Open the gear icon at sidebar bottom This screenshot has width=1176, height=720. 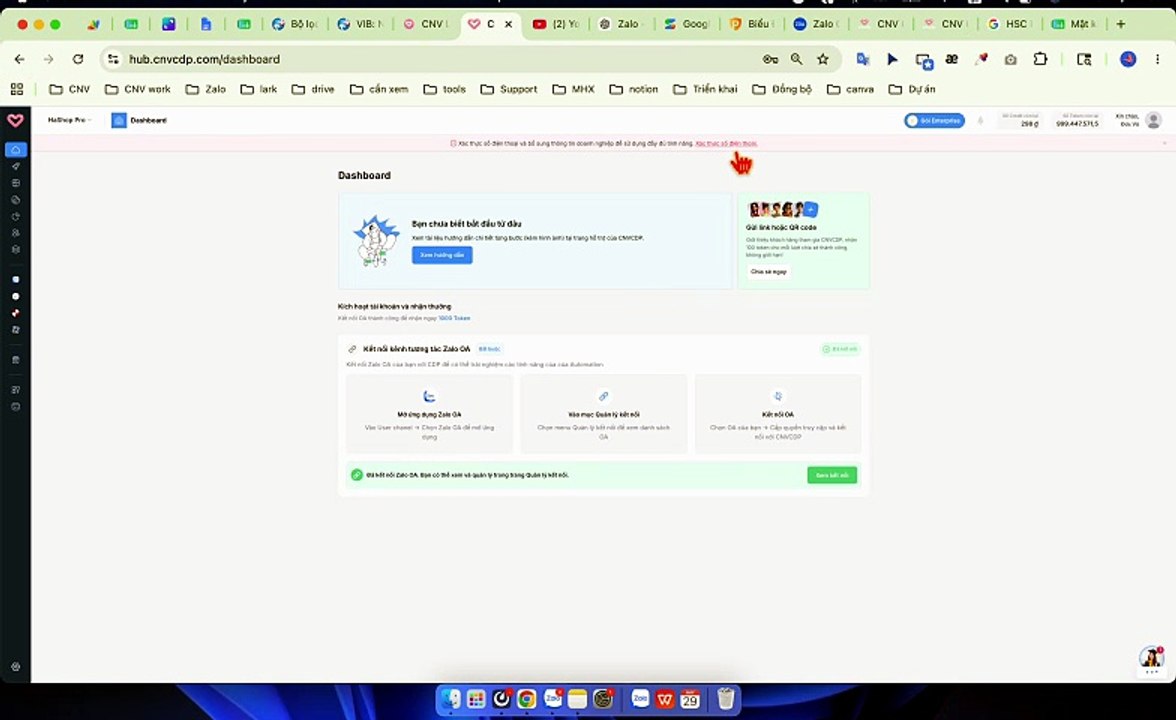[16, 667]
